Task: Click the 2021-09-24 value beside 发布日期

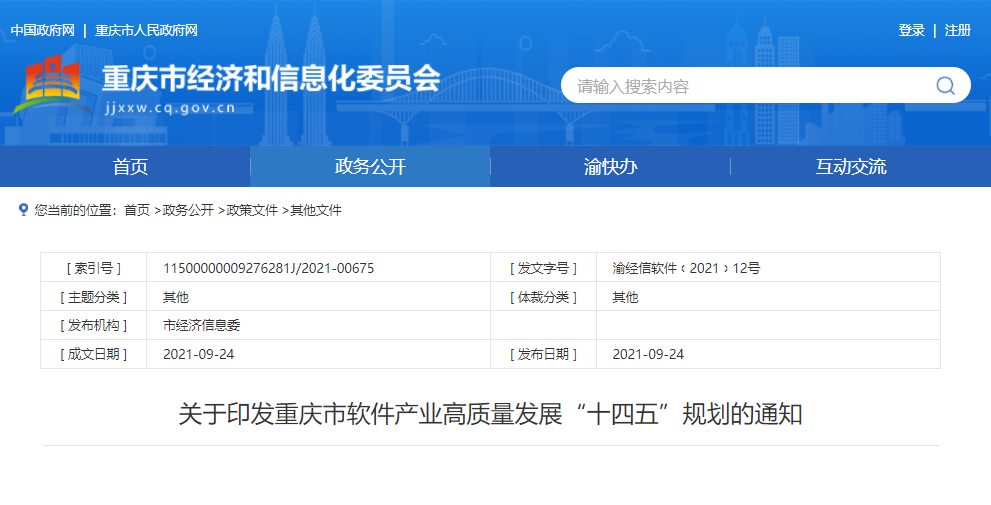Action: 648,355
